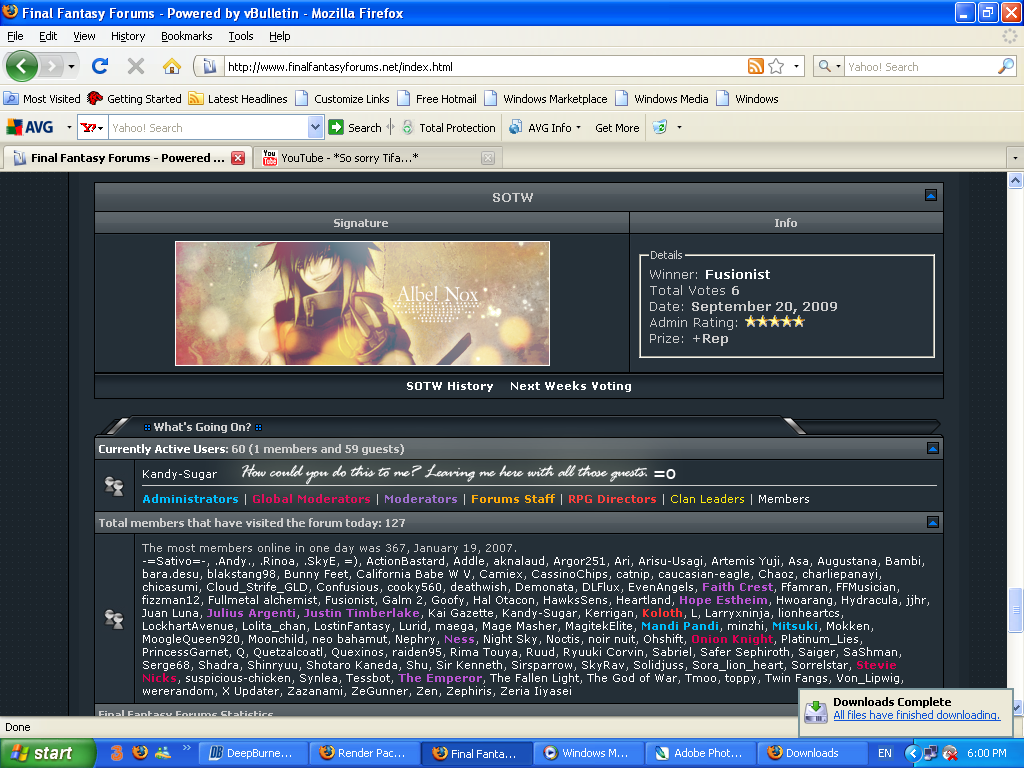Click the Albel Nox signature image

pos(362,303)
